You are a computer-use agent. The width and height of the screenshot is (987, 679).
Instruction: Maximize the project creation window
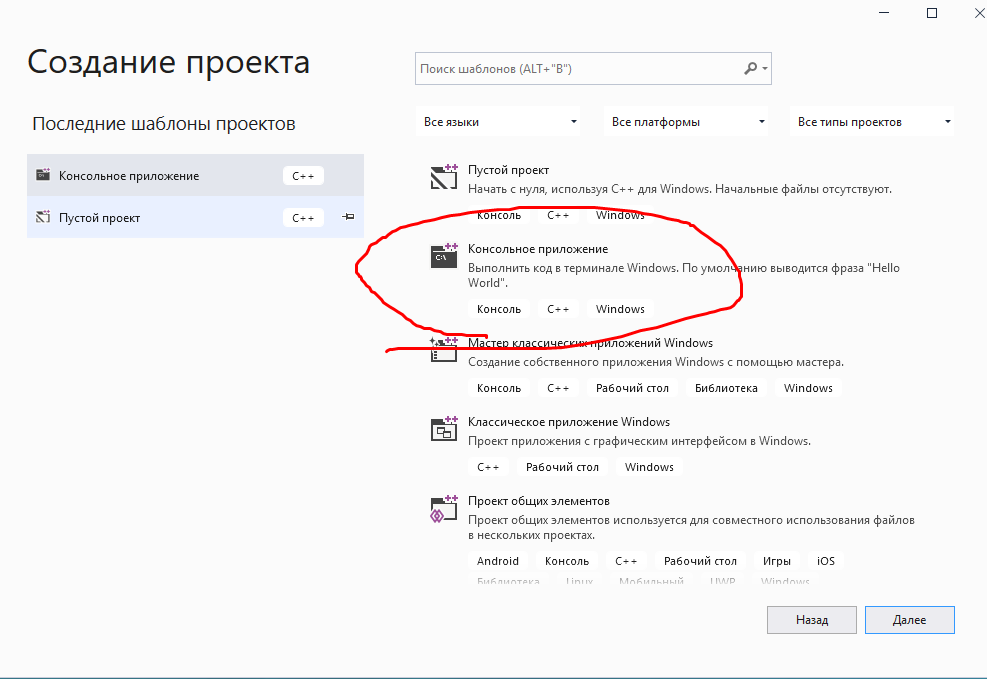click(x=932, y=12)
